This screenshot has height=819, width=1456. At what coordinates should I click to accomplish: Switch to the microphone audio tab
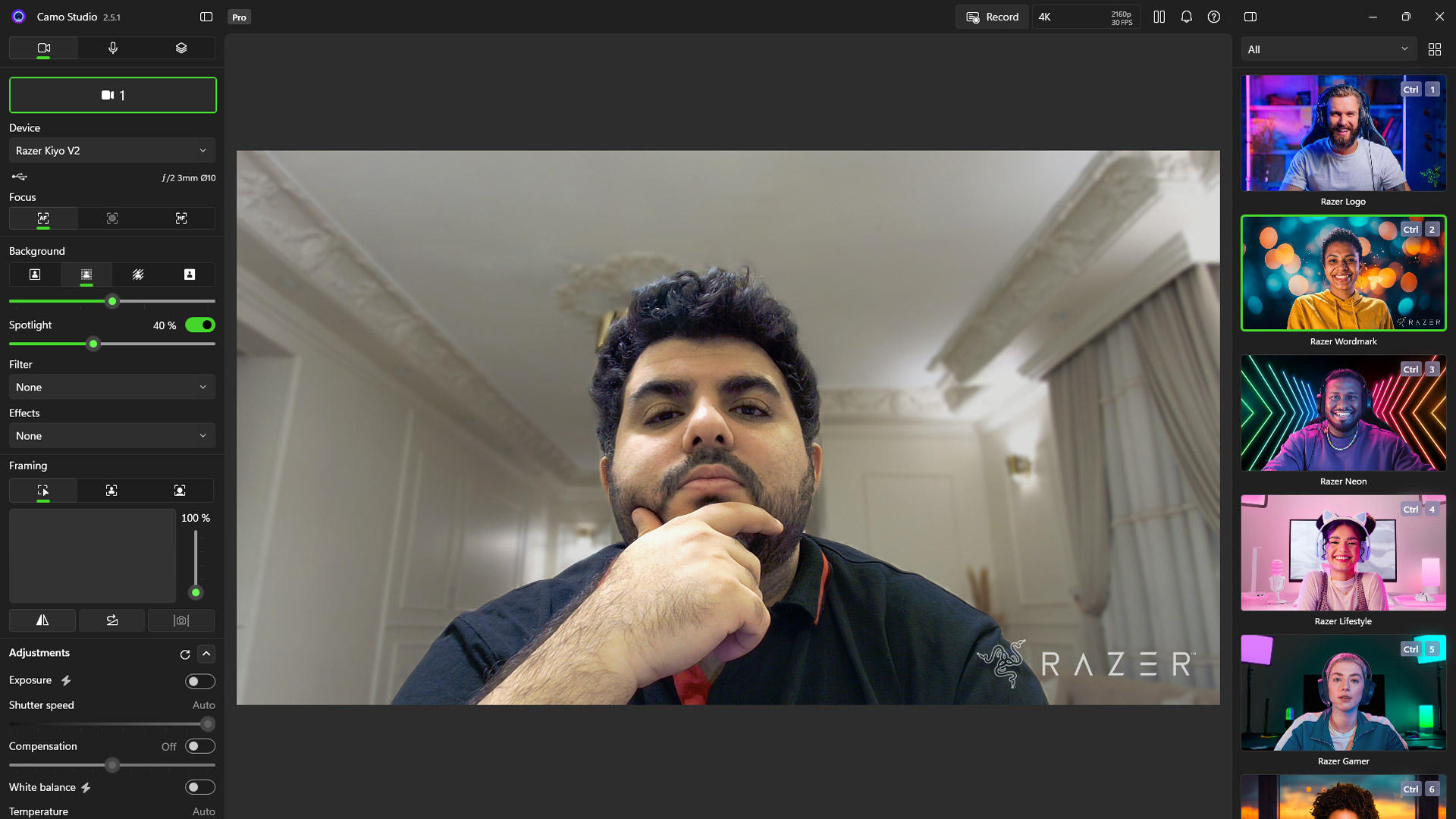[x=113, y=48]
